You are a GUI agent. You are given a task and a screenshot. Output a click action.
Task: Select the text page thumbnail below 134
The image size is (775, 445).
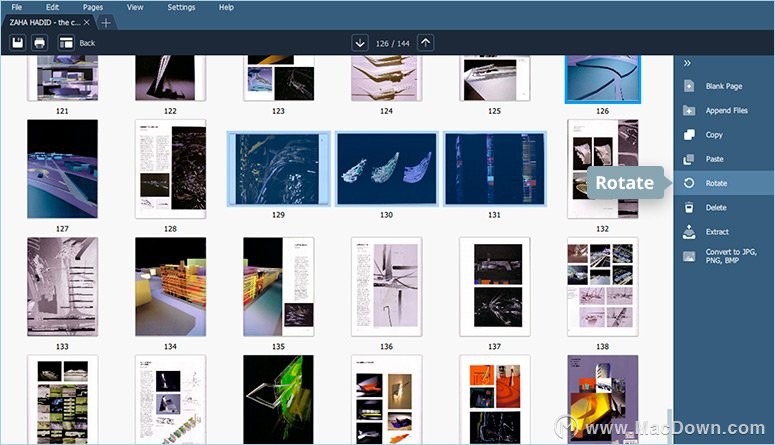pos(171,400)
